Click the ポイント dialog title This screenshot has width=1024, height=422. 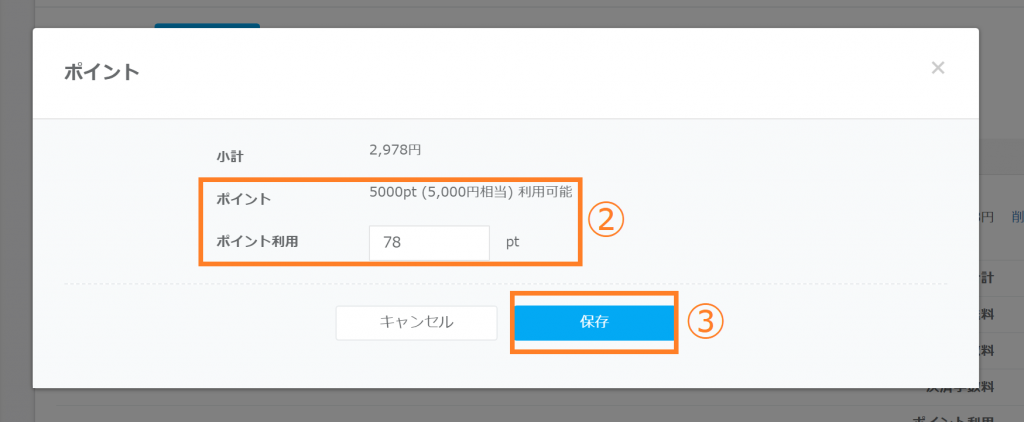click(x=101, y=72)
